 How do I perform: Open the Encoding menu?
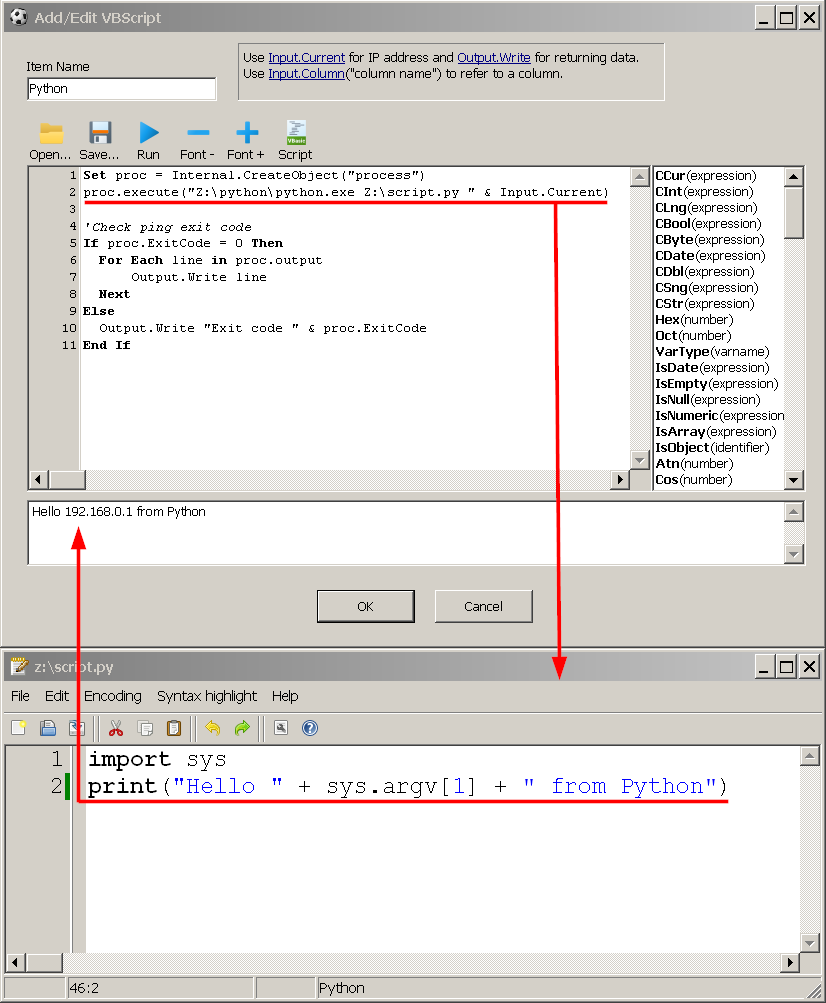tap(113, 696)
